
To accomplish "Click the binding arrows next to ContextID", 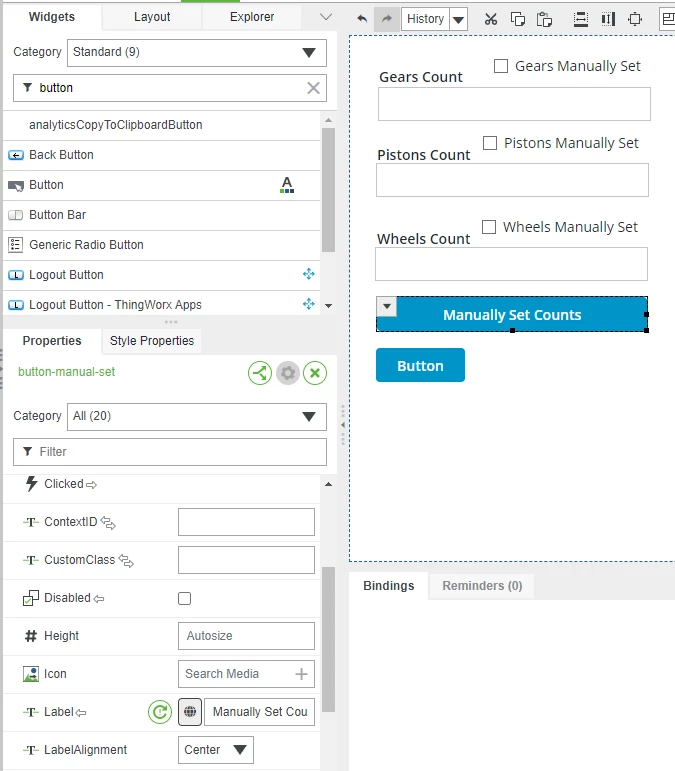I will coord(108,523).
